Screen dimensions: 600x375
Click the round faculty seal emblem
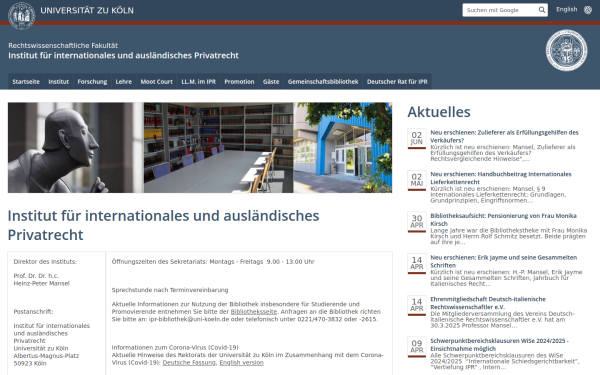[x=566, y=51]
